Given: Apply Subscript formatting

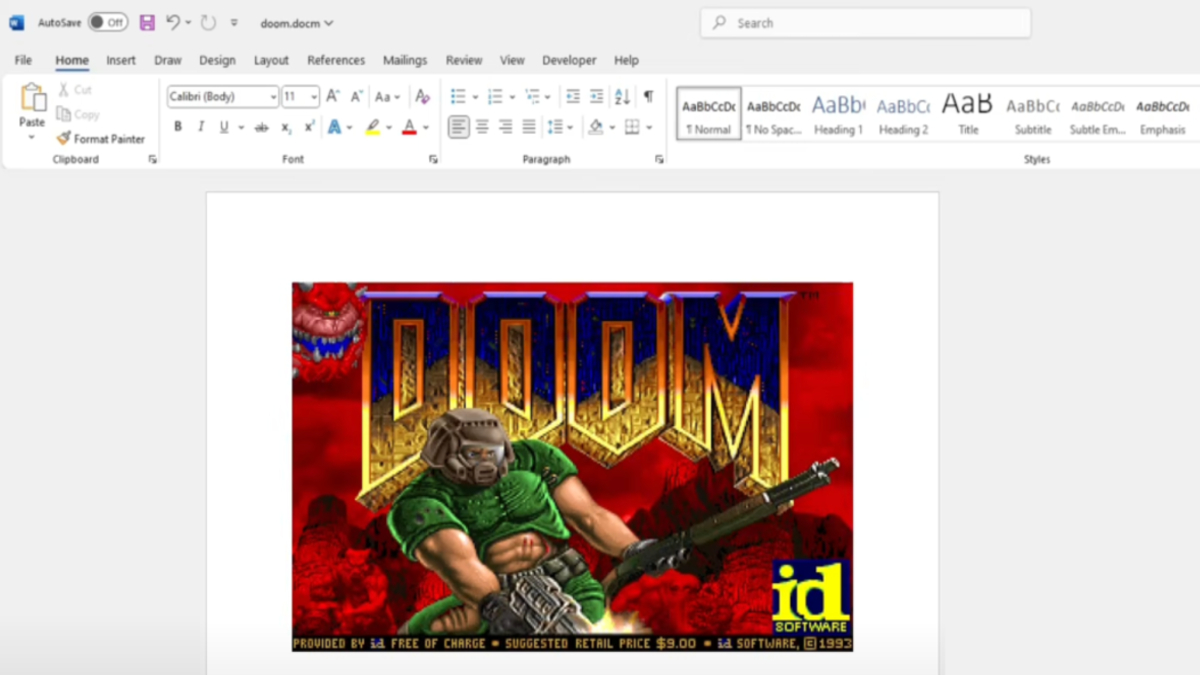Looking at the screenshot, I should [x=286, y=127].
